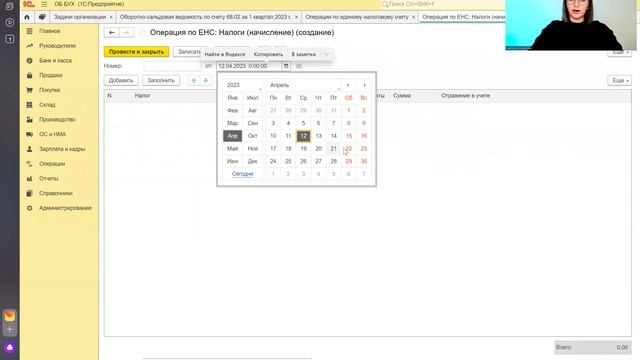640x360 pixels.
Task: Close the Задачи организации tab
Action: tap(111, 17)
